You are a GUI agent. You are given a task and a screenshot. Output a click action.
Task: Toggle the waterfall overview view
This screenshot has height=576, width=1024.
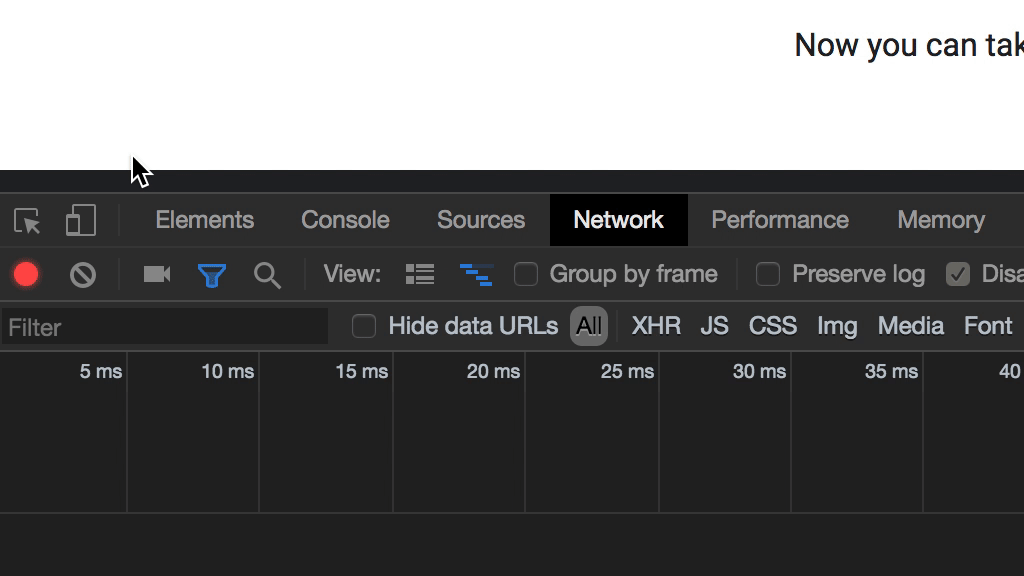tap(477, 273)
